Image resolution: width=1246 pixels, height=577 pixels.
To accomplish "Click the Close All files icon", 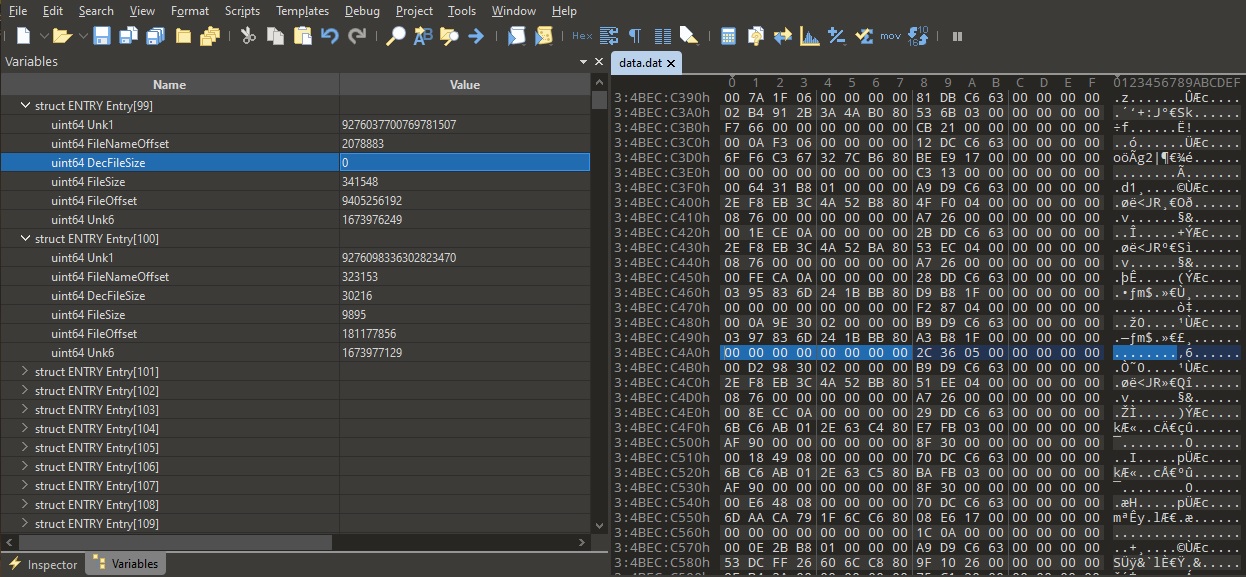I will pyautogui.click(x=209, y=36).
